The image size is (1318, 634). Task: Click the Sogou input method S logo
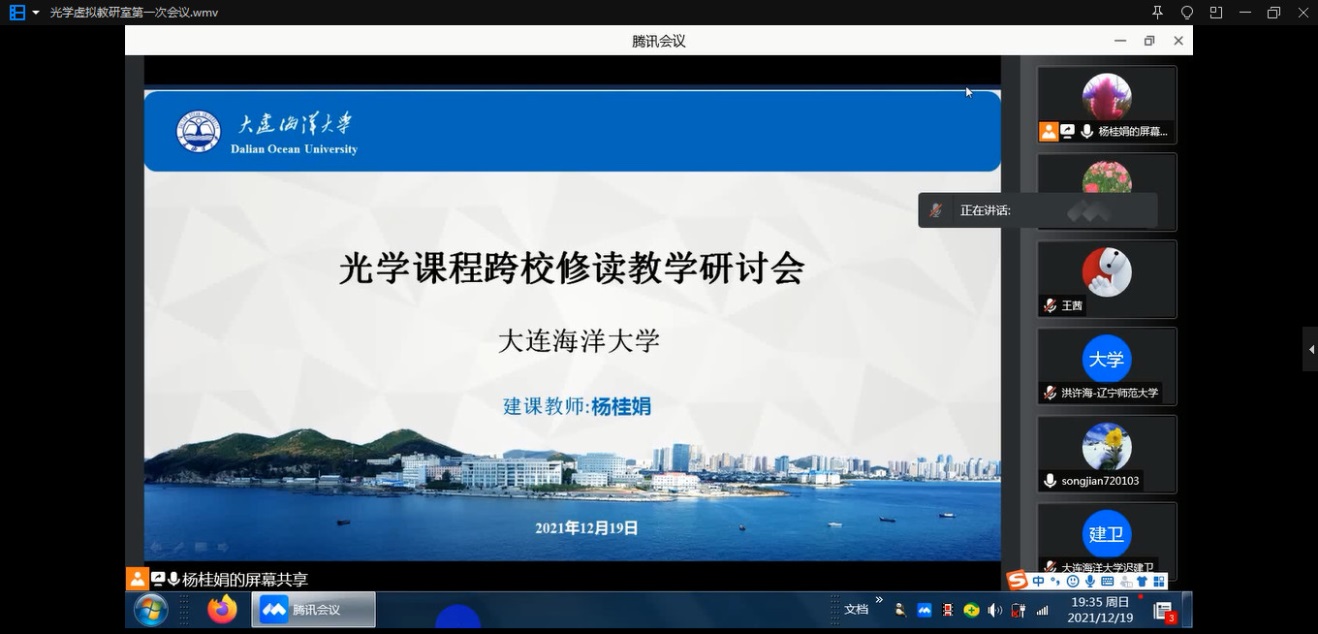(x=1017, y=581)
